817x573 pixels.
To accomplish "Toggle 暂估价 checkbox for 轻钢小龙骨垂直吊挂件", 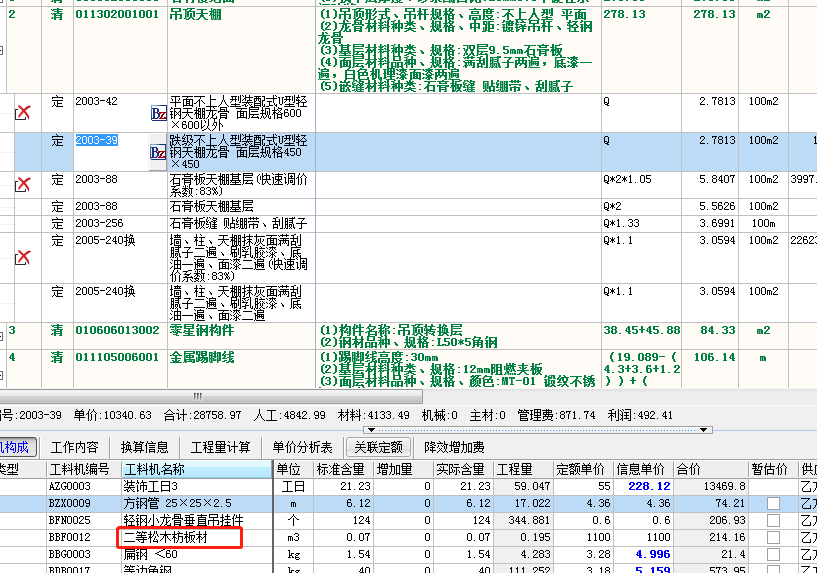I will pyautogui.click(x=773, y=520).
